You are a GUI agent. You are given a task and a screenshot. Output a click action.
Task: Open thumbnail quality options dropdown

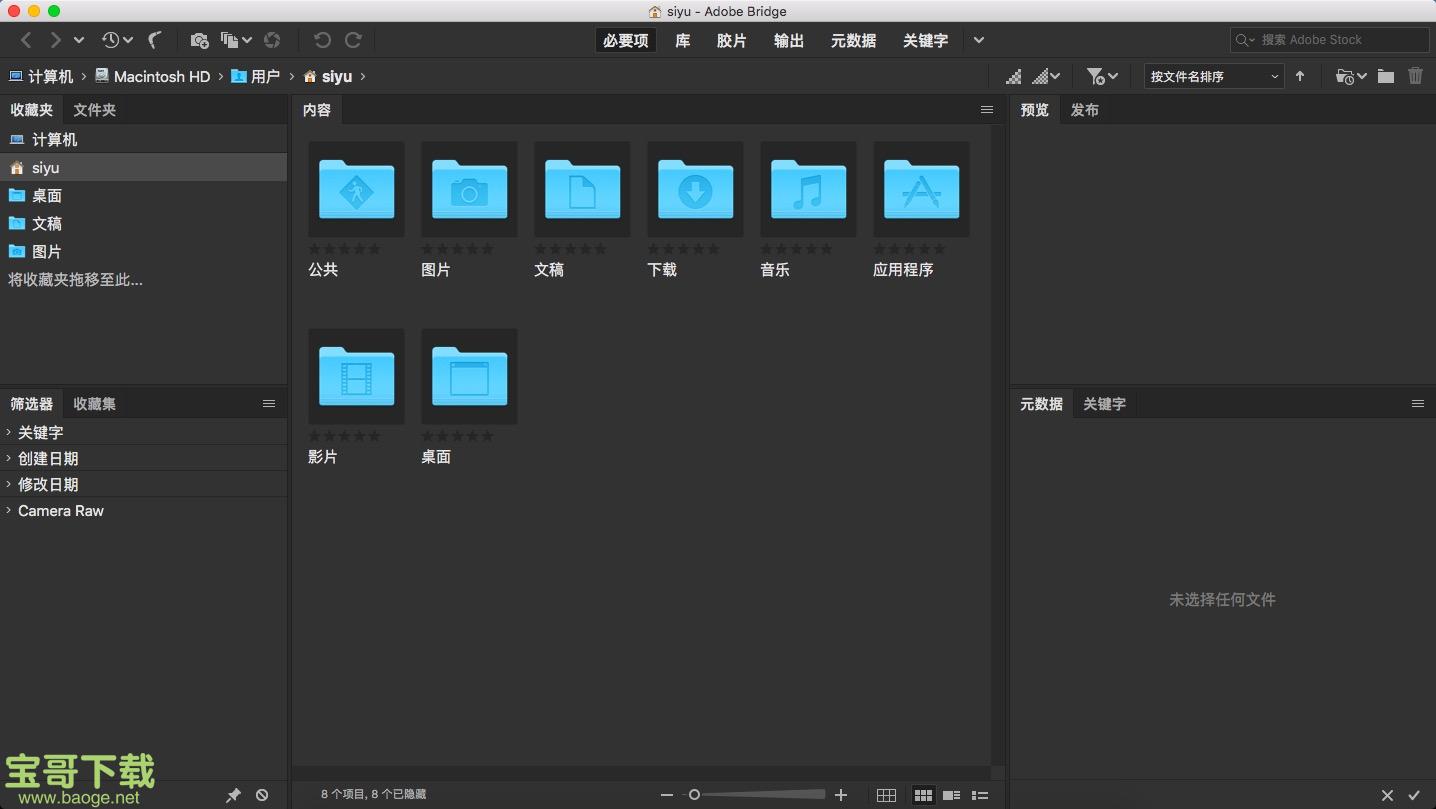pyautogui.click(x=1046, y=76)
